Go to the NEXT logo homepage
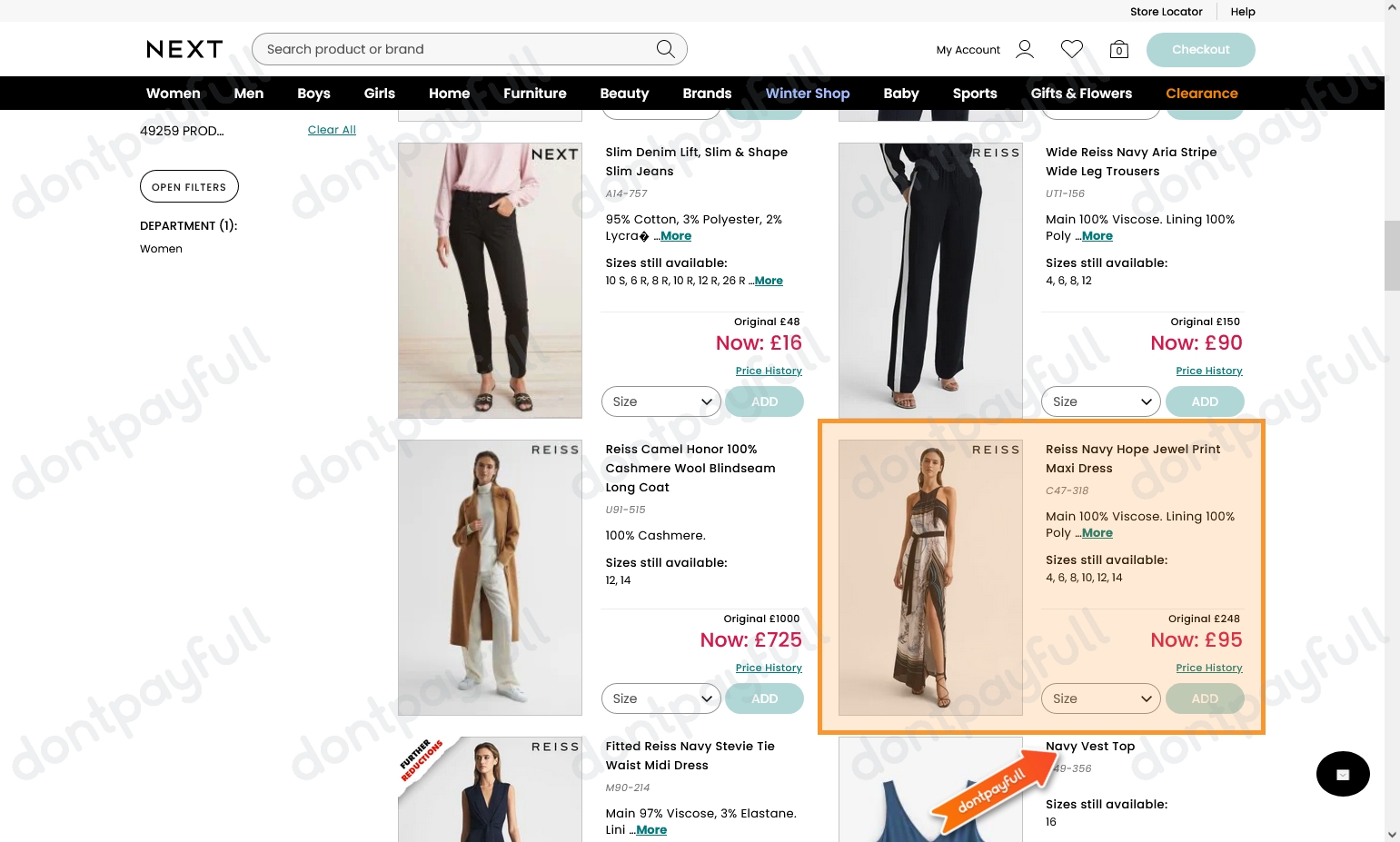Image resolution: width=1400 pixels, height=842 pixels. pyautogui.click(x=184, y=49)
